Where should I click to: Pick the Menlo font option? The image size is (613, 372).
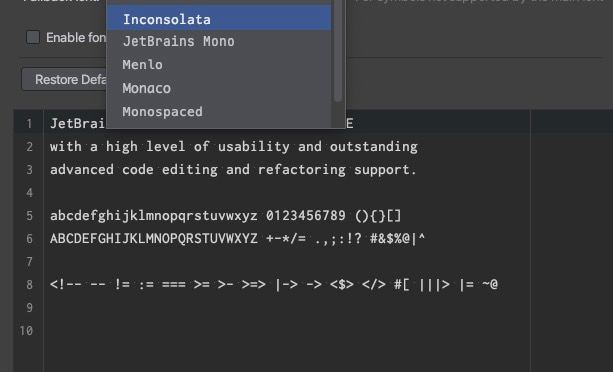coord(219,64)
